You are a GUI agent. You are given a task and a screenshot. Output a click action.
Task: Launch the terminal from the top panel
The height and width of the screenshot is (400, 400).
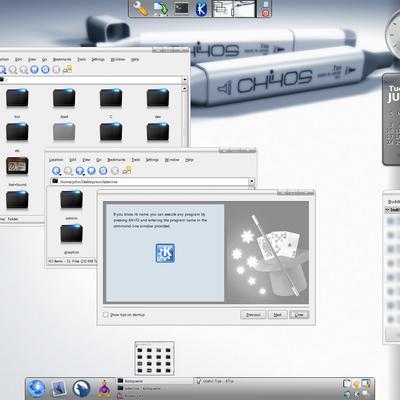[x=181, y=9]
